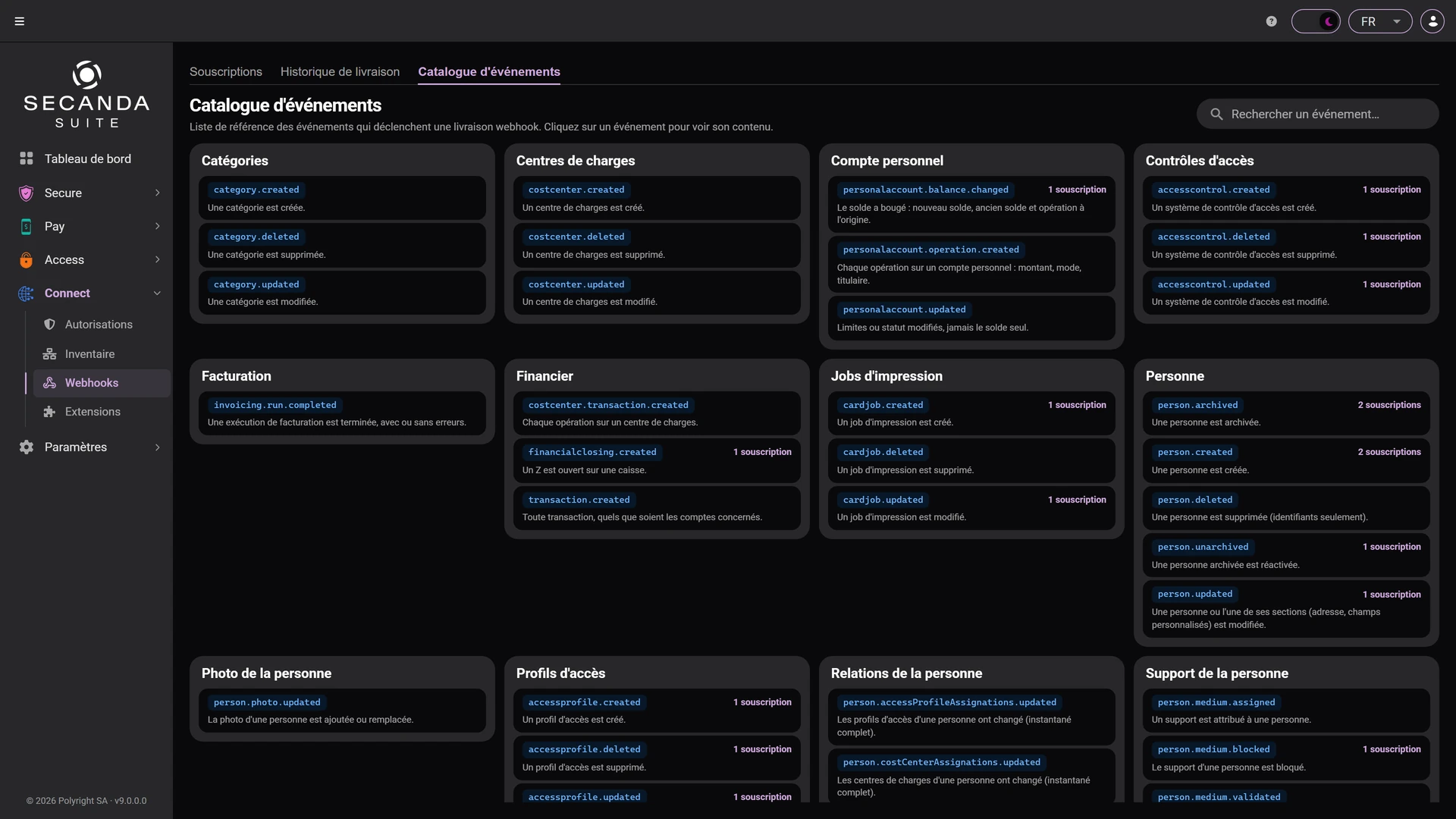Collapse the Connect menu chevron
The width and height of the screenshot is (1456, 819).
pyautogui.click(x=157, y=293)
